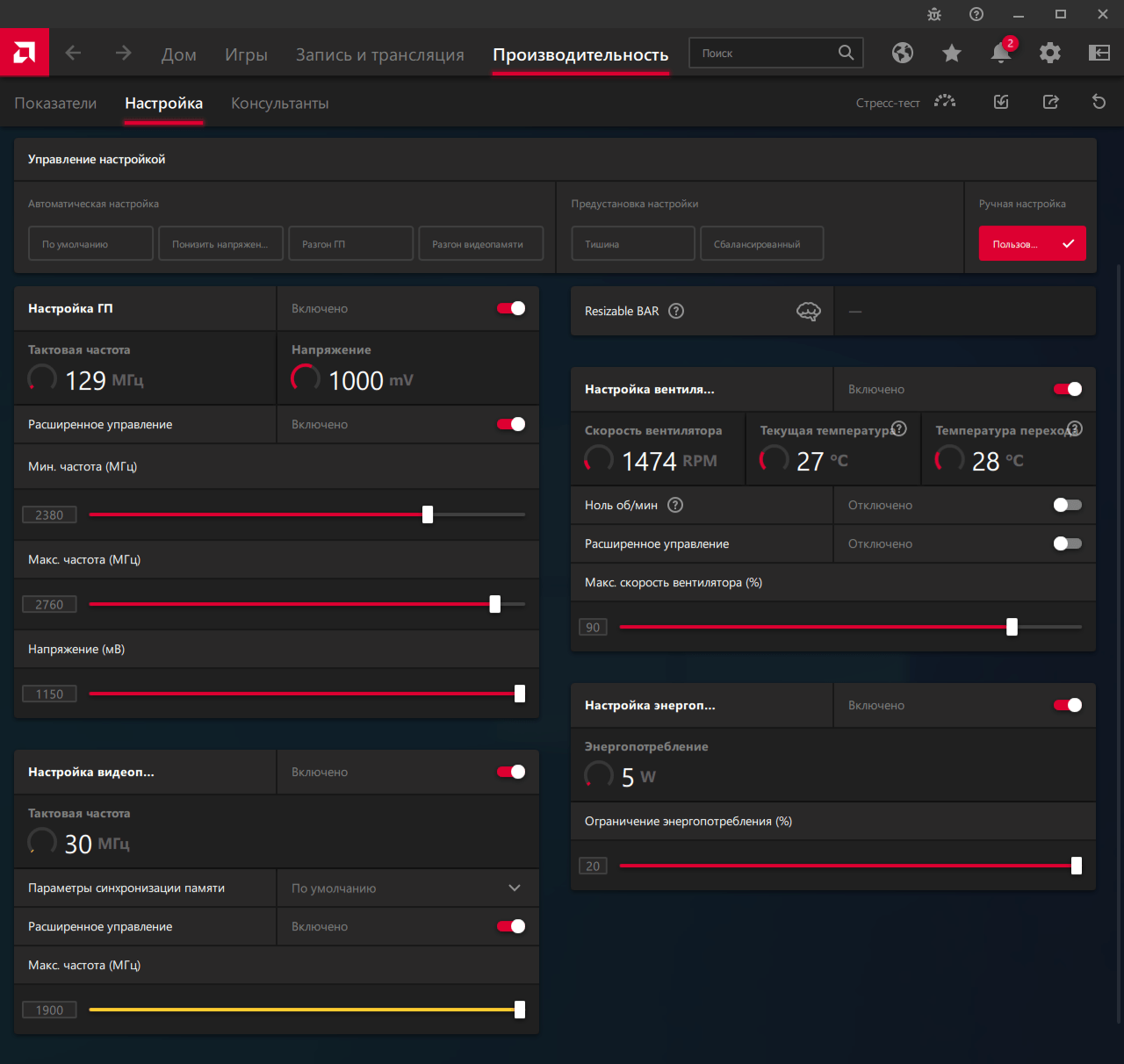Reset tuning with the undo arrow icon
This screenshot has width=1124, height=1064.
tap(1099, 102)
